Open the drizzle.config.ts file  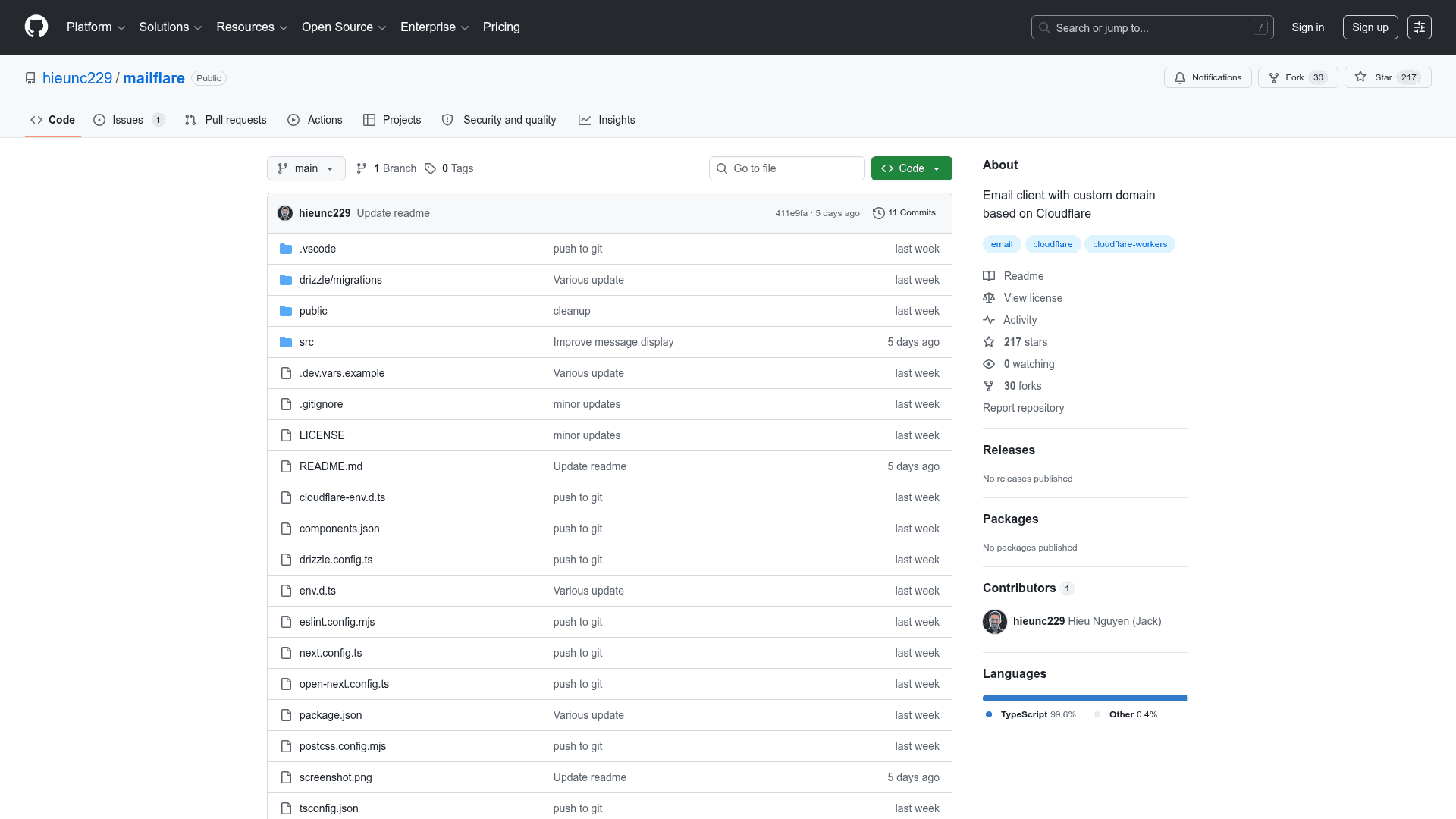336,560
